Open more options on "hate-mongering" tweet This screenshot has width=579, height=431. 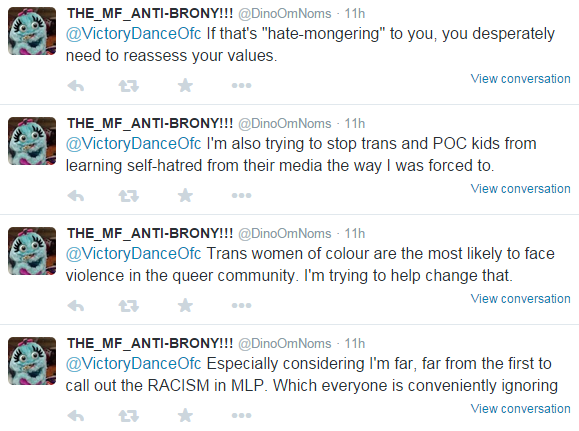click(241, 86)
